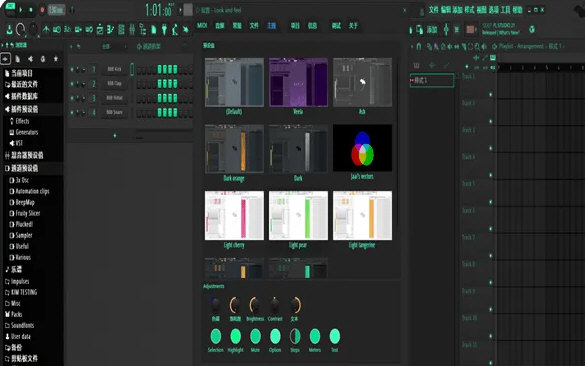Click the Brightness knob
Viewport: 585px width, 366px height.
pyautogui.click(x=255, y=305)
